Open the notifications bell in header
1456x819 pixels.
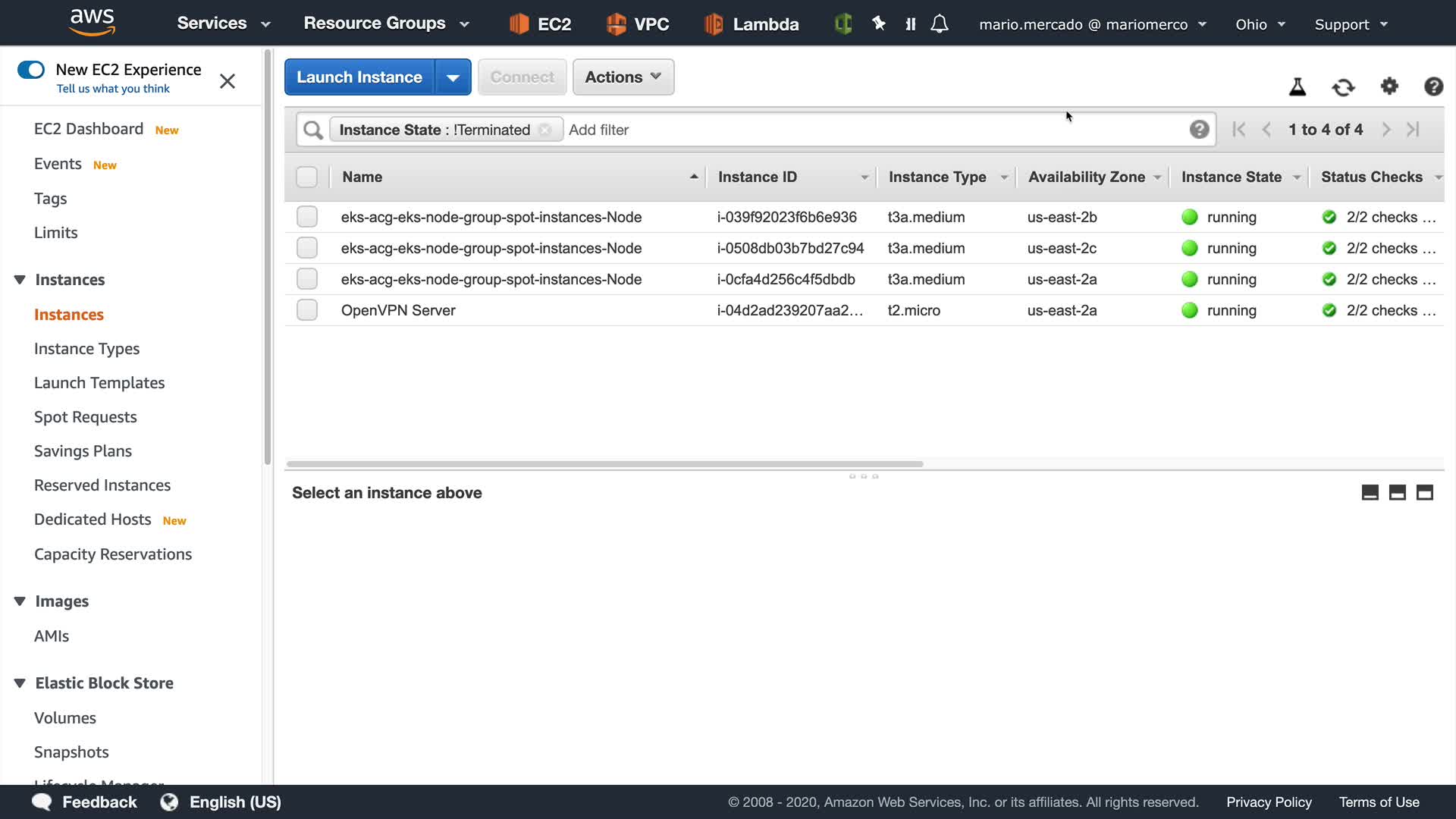940,24
